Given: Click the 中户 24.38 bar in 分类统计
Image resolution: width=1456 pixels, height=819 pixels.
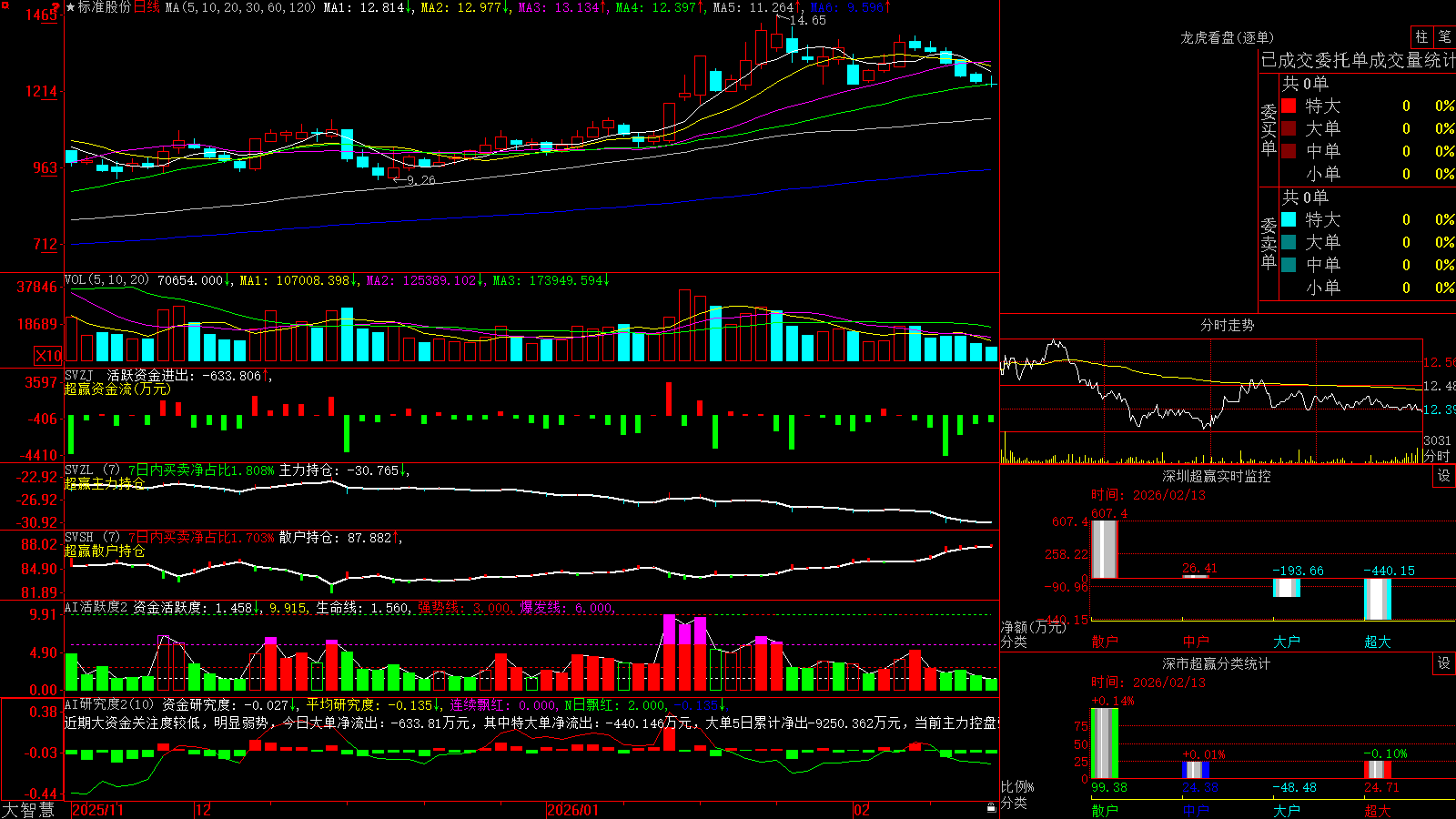Looking at the screenshot, I should tap(1196, 770).
